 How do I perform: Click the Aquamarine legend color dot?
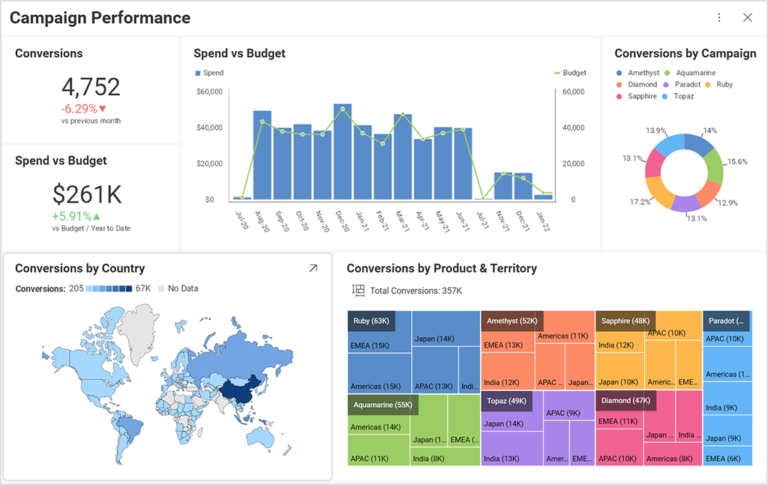[x=668, y=73]
